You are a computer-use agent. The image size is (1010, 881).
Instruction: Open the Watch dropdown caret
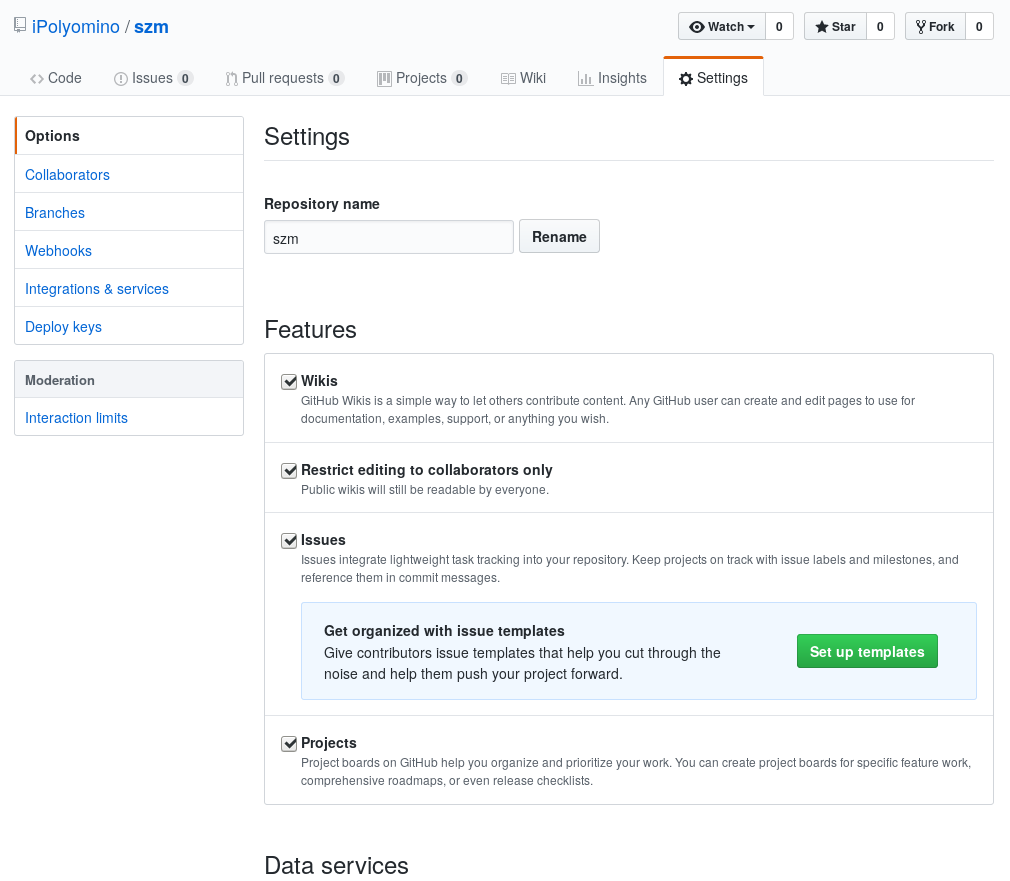pyautogui.click(x=751, y=27)
